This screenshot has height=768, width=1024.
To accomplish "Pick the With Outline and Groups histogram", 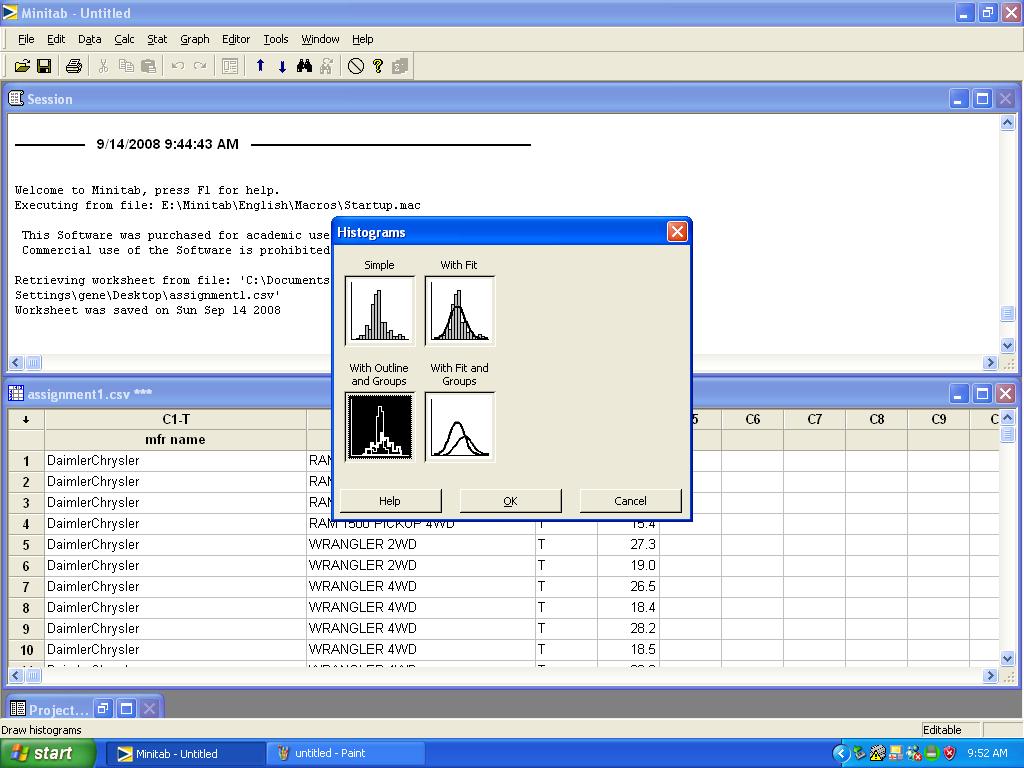I will pyautogui.click(x=379, y=426).
